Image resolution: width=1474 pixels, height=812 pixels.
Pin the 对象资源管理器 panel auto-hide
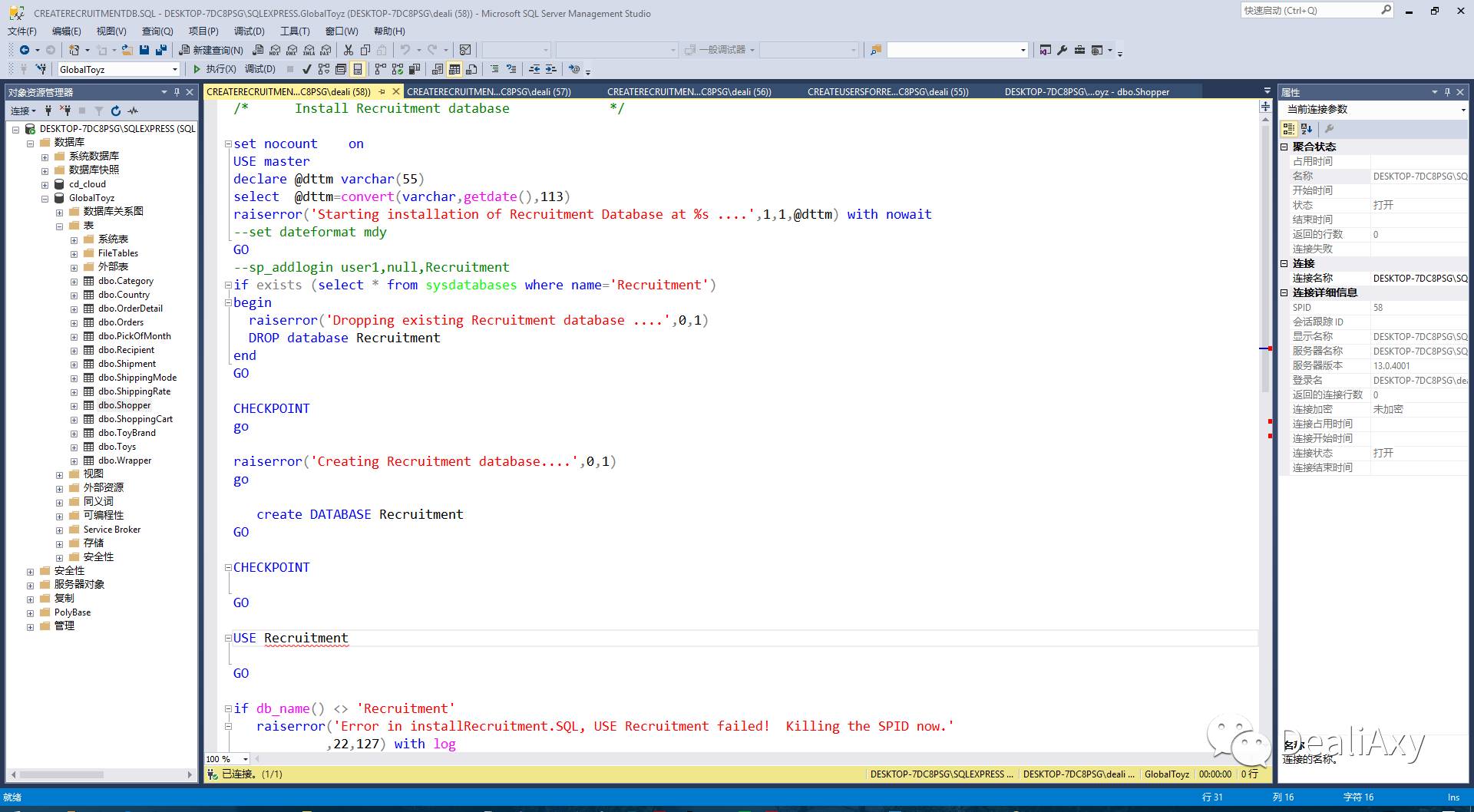177,92
